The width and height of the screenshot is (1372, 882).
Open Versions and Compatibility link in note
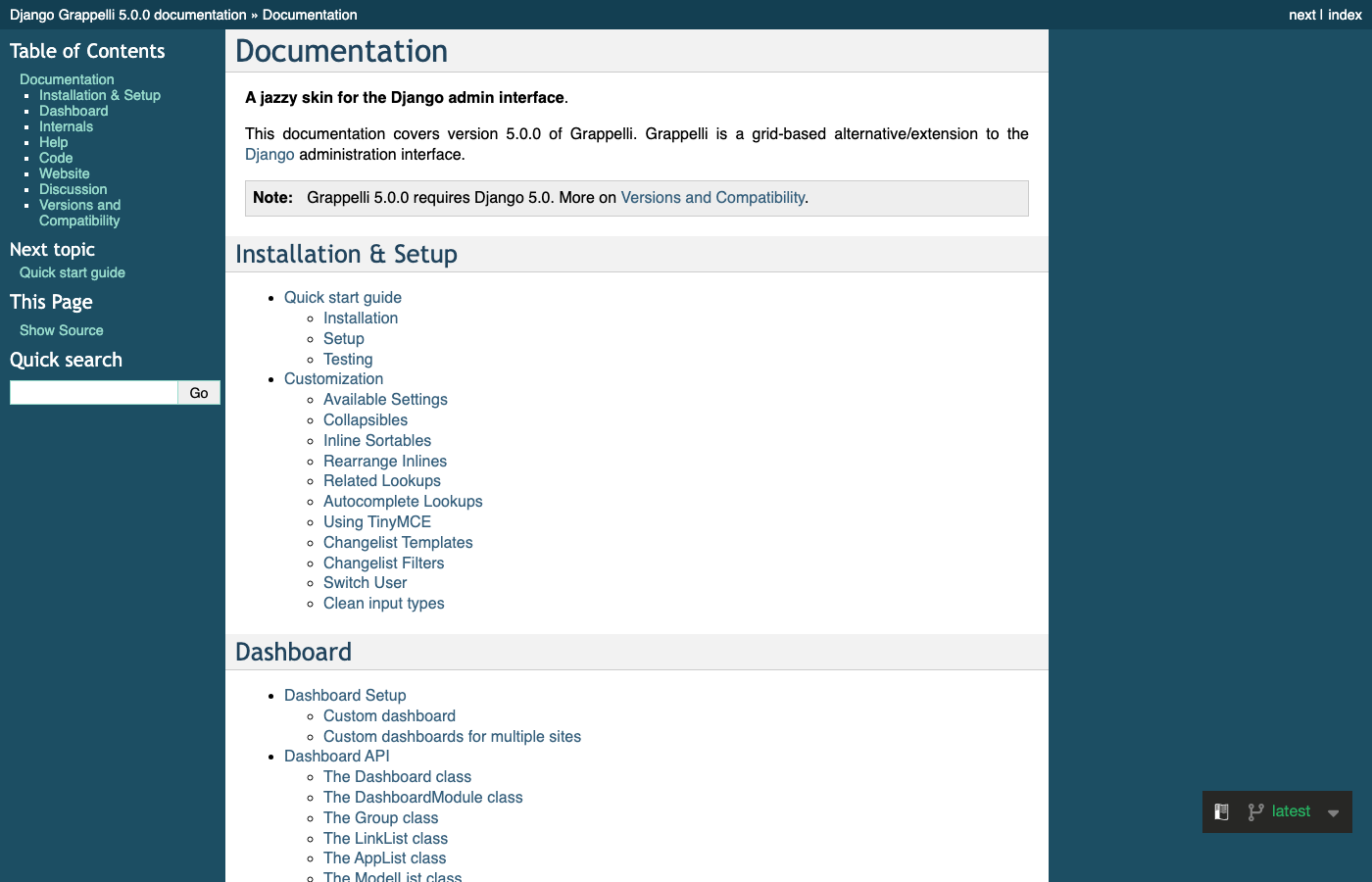(x=712, y=198)
